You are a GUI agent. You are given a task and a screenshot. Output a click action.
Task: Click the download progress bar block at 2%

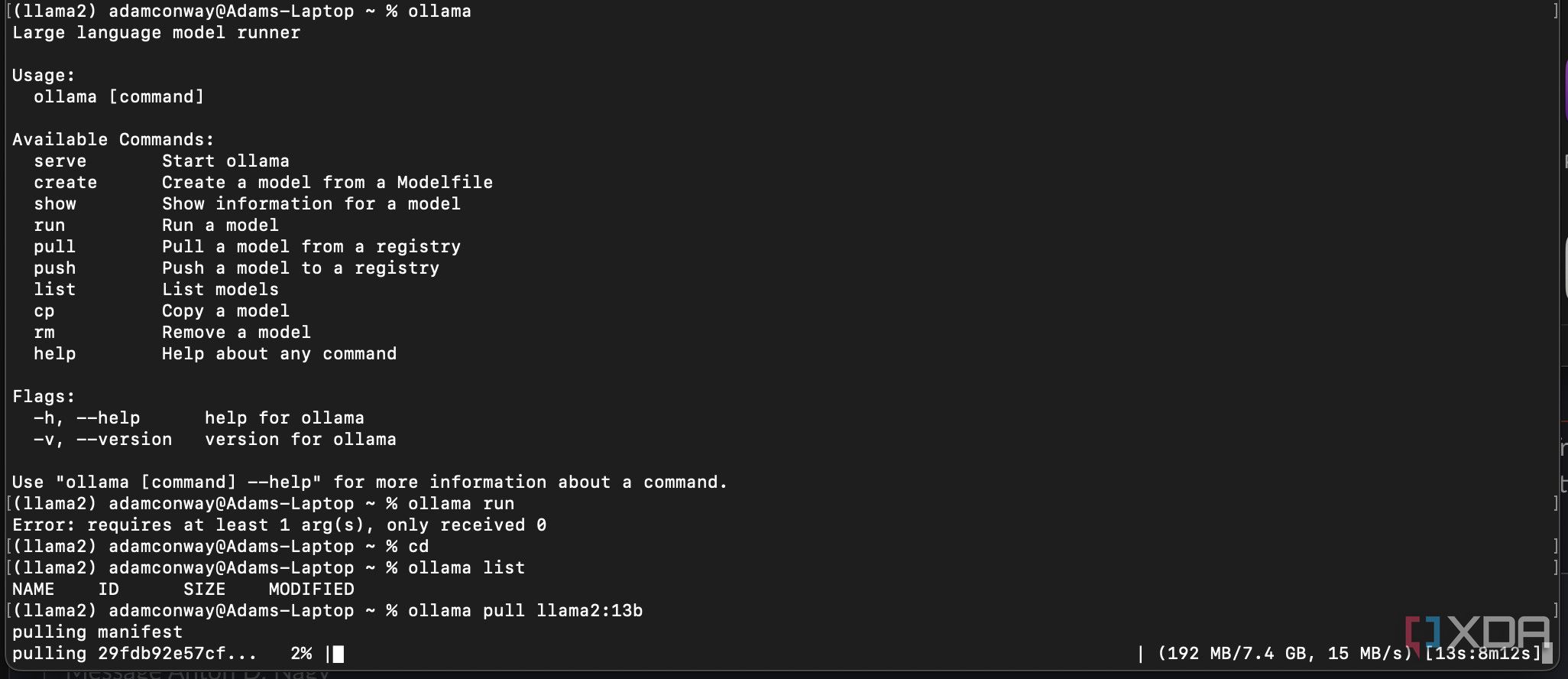339,654
